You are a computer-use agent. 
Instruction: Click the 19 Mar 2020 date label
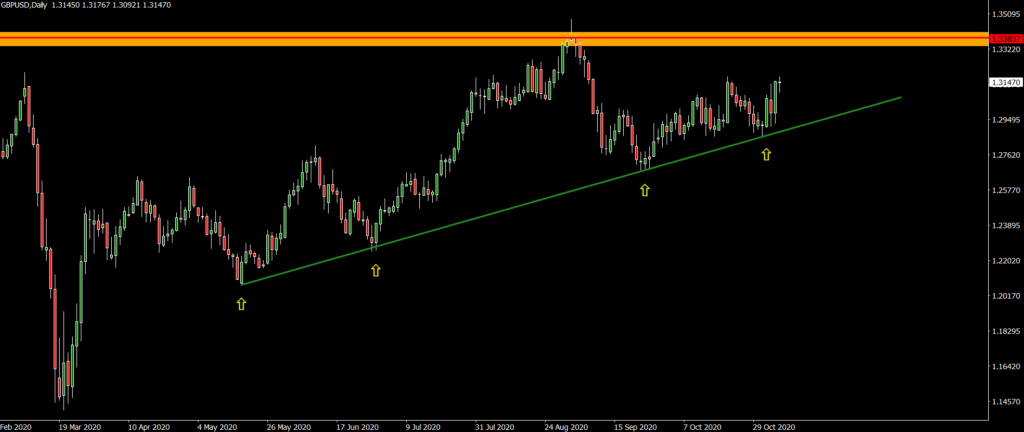coord(82,425)
